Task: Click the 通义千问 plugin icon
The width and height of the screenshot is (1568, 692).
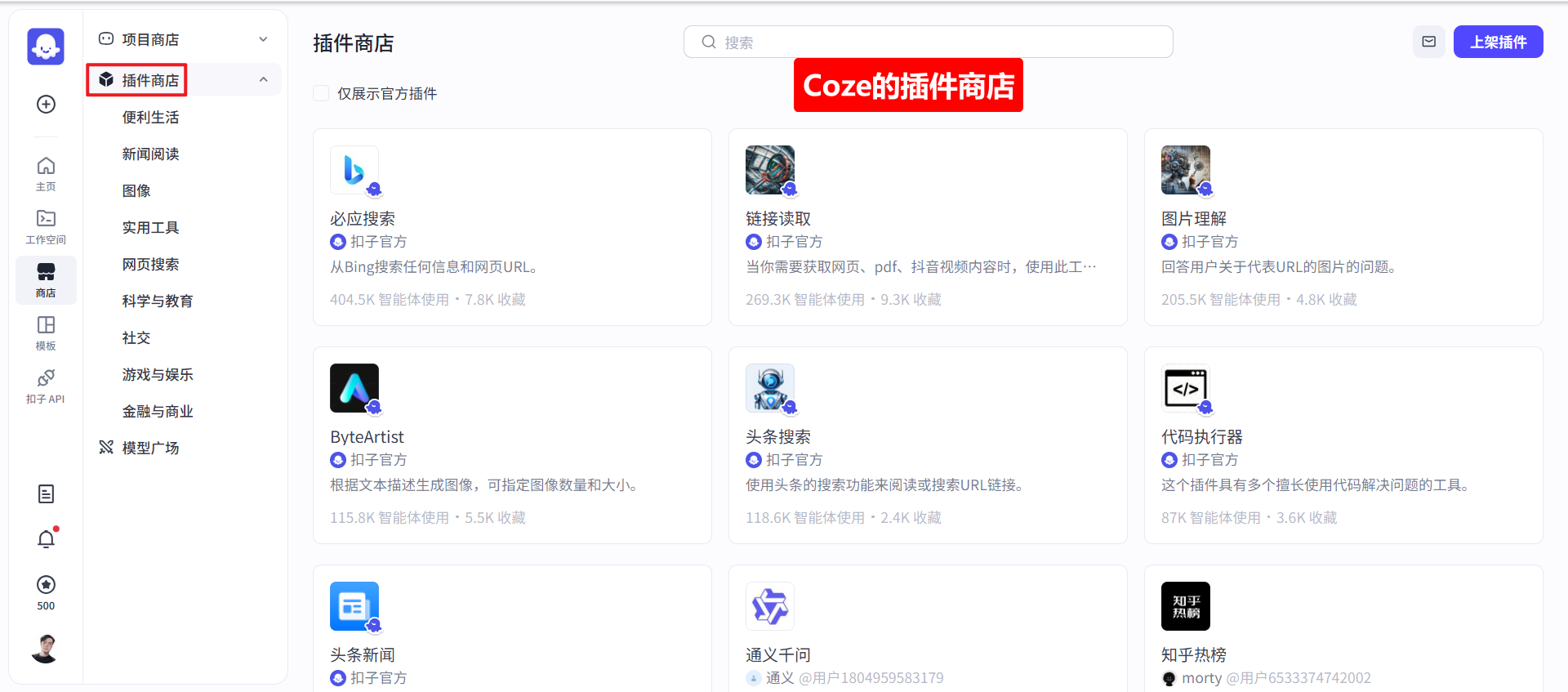Action: click(770, 606)
